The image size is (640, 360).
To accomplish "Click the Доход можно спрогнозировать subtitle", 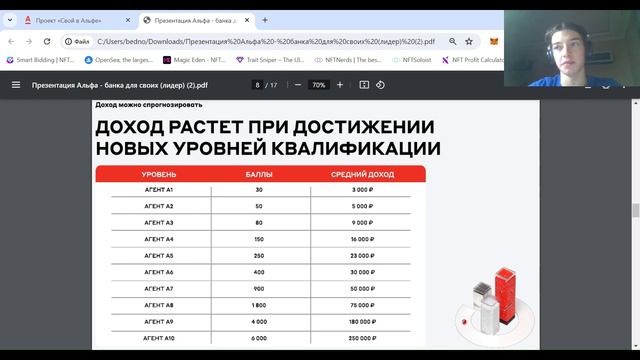I will [149, 105].
